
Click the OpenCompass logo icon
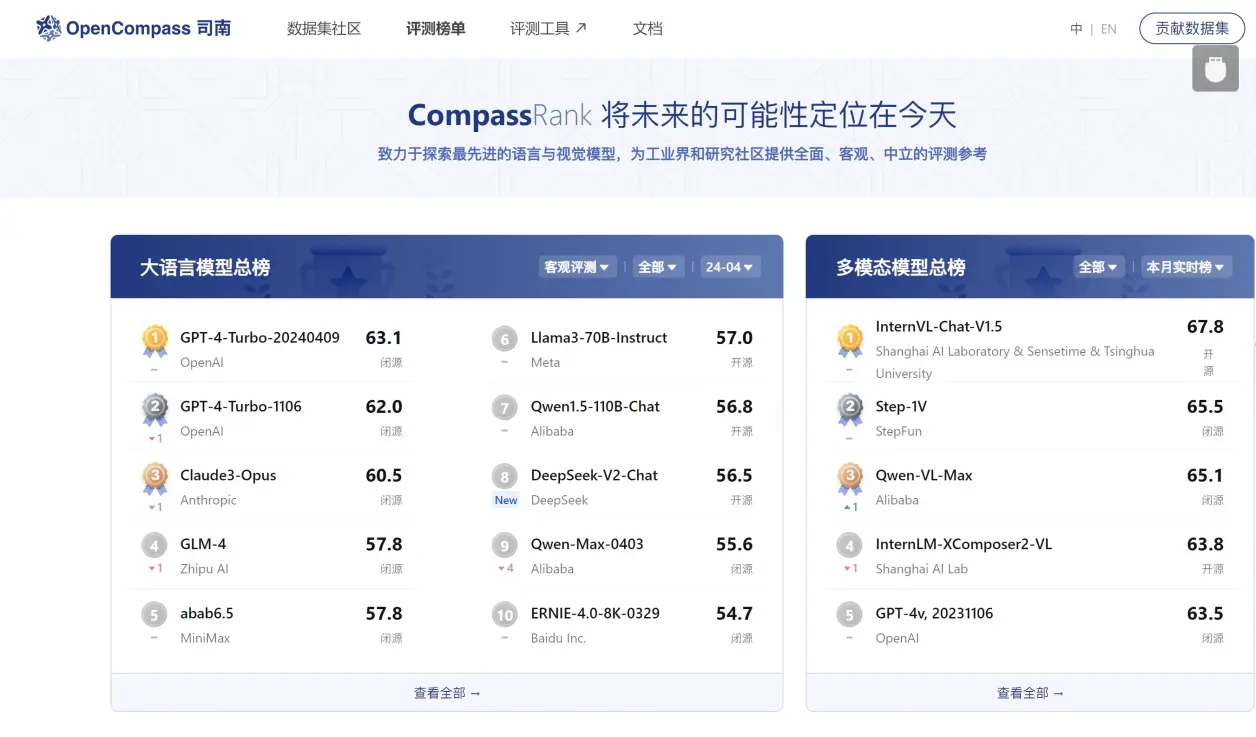click(49, 28)
